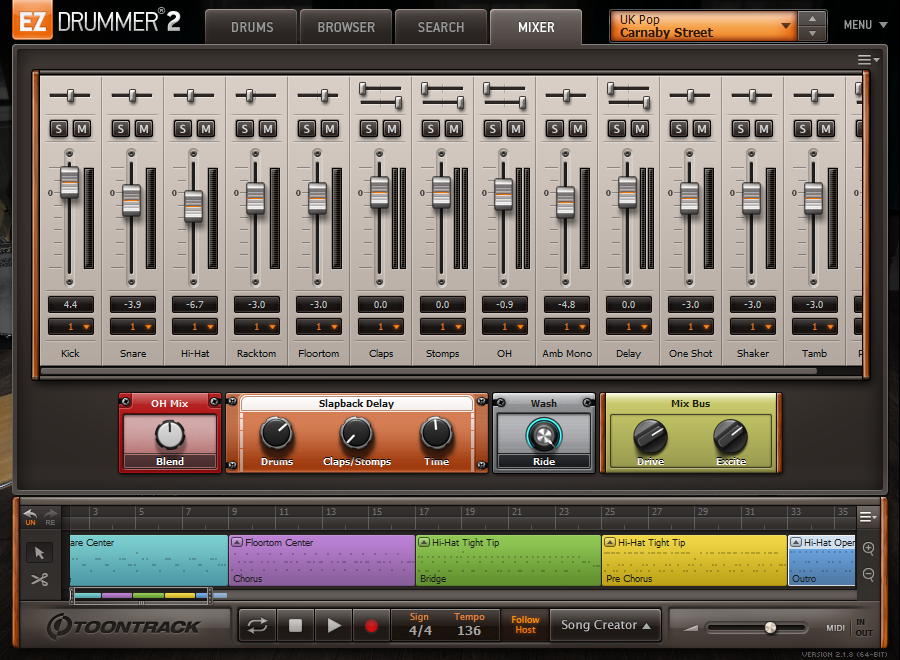
Task: Switch to the DRUMS tab
Action: [x=252, y=27]
